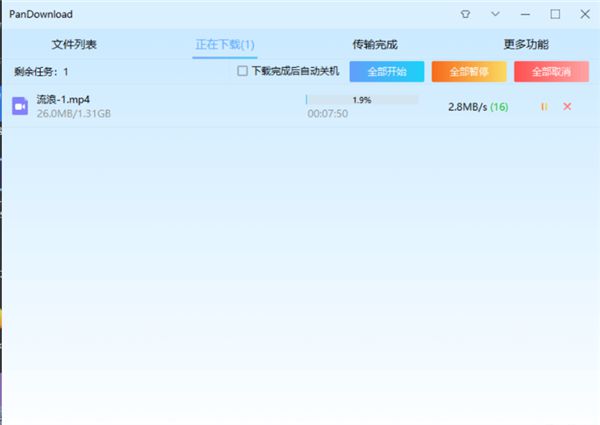Click the PanDownload window title
Viewport: 600px width, 425px height.
click(41, 14)
